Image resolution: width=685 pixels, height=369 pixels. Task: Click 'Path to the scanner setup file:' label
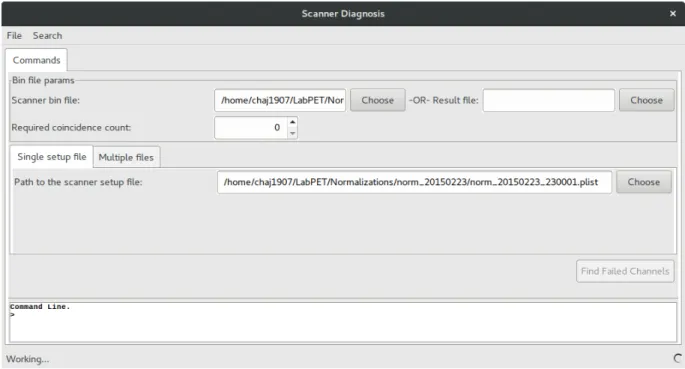click(78, 182)
